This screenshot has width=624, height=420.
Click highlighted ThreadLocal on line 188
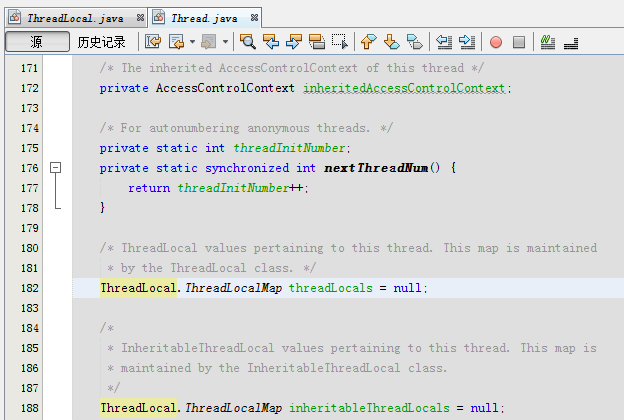coord(138,408)
